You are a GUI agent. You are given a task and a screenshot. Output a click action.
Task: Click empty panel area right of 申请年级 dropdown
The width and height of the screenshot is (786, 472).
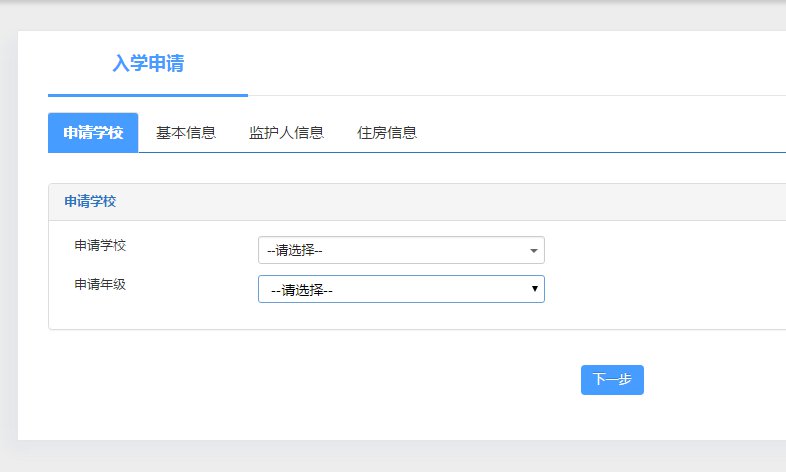(x=660, y=289)
